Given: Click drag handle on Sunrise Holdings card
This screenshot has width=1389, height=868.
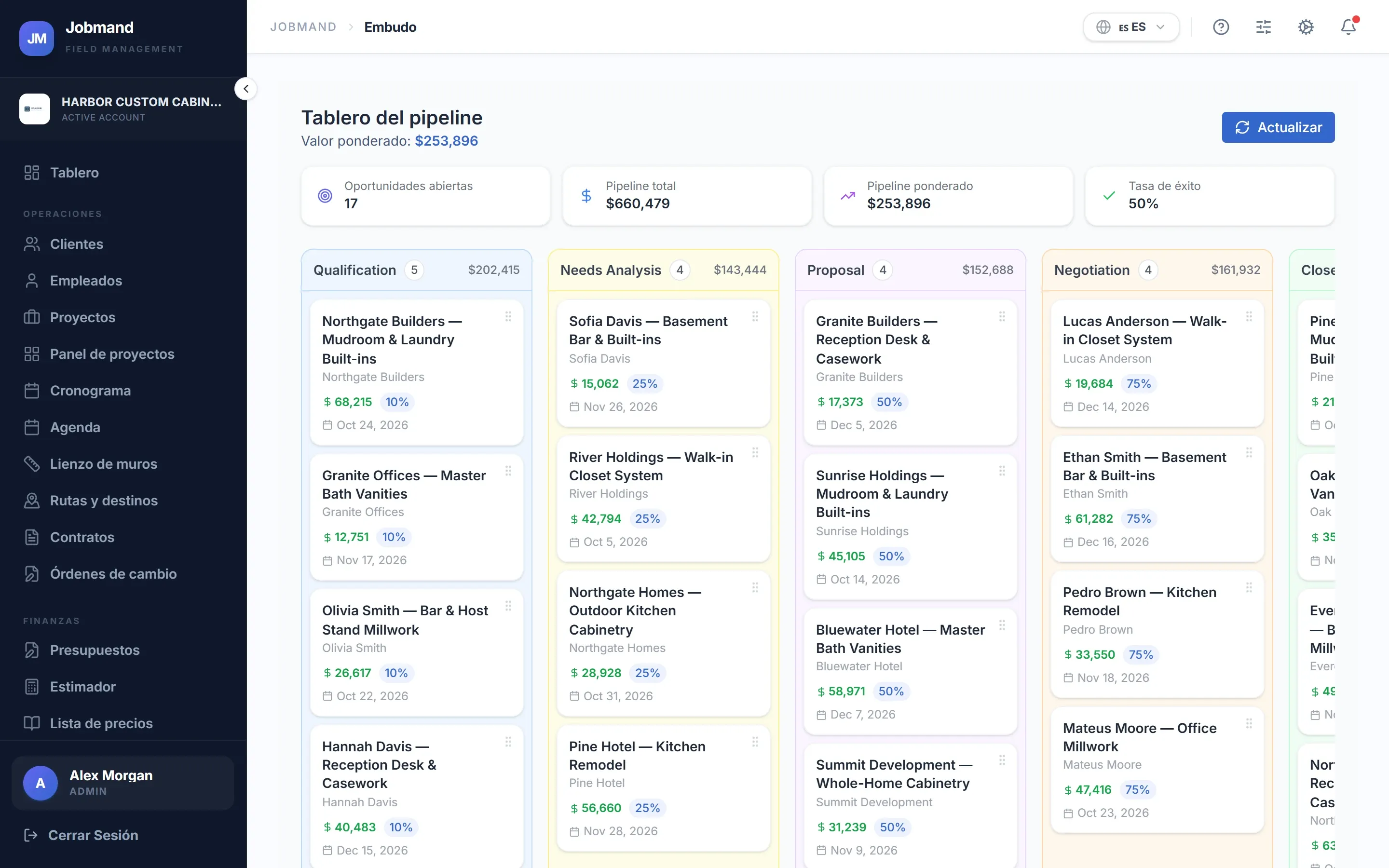Looking at the screenshot, I should click(x=1002, y=471).
